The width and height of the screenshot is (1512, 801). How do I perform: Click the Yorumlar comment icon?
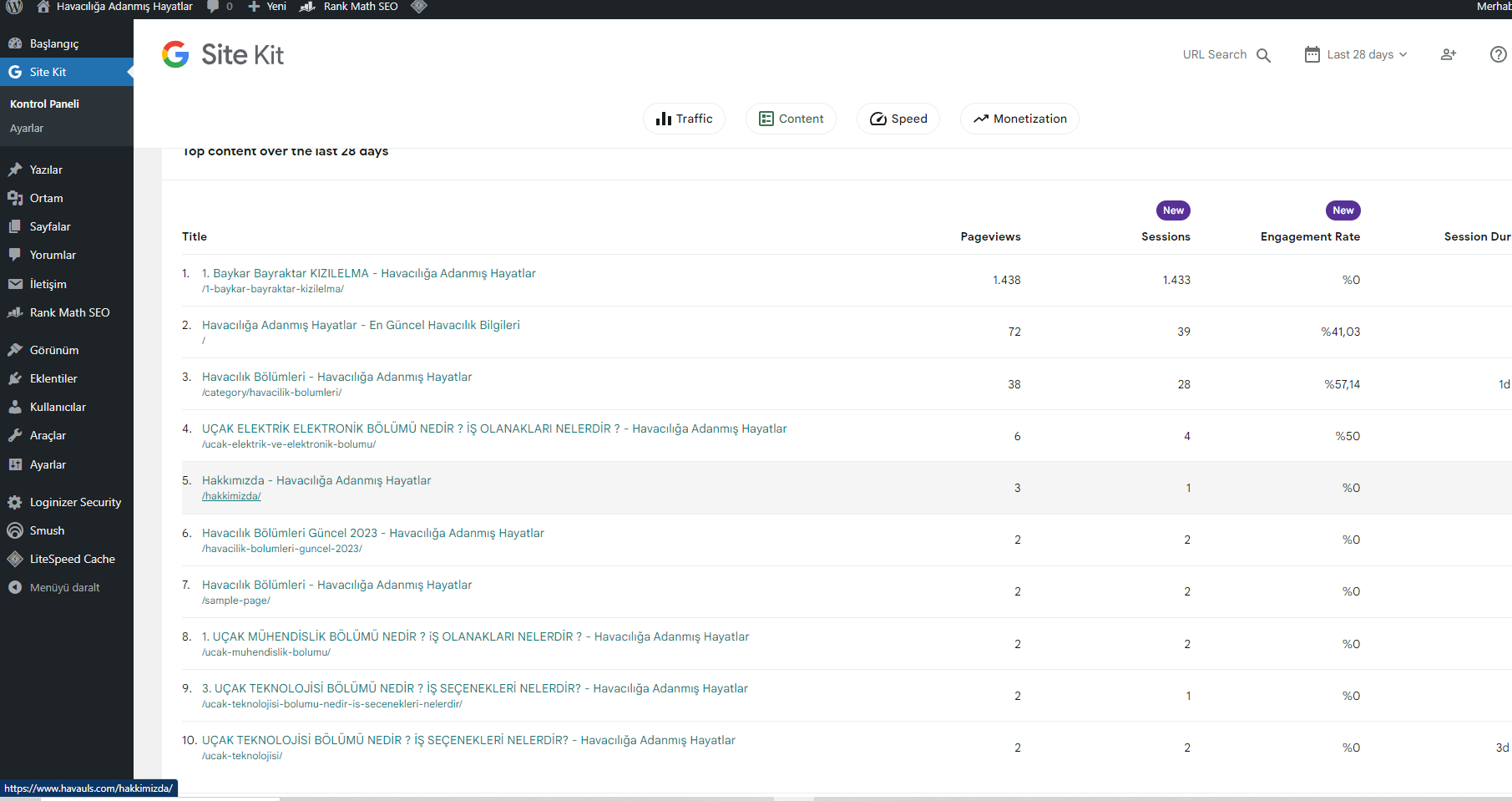point(15,255)
